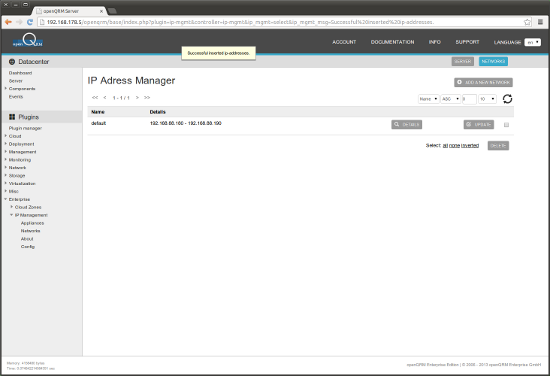Expand the Cloud Zones tree item
This screenshot has height=376, width=550.
click(x=12, y=207)
